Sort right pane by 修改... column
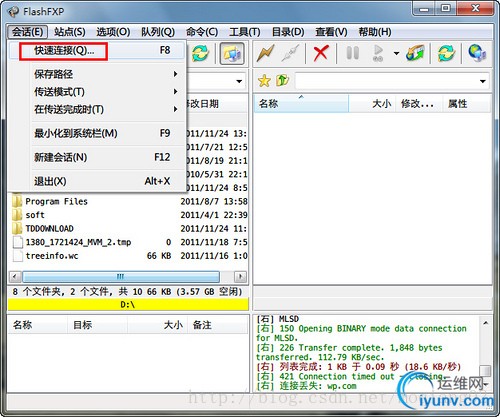 click(419, 104)
